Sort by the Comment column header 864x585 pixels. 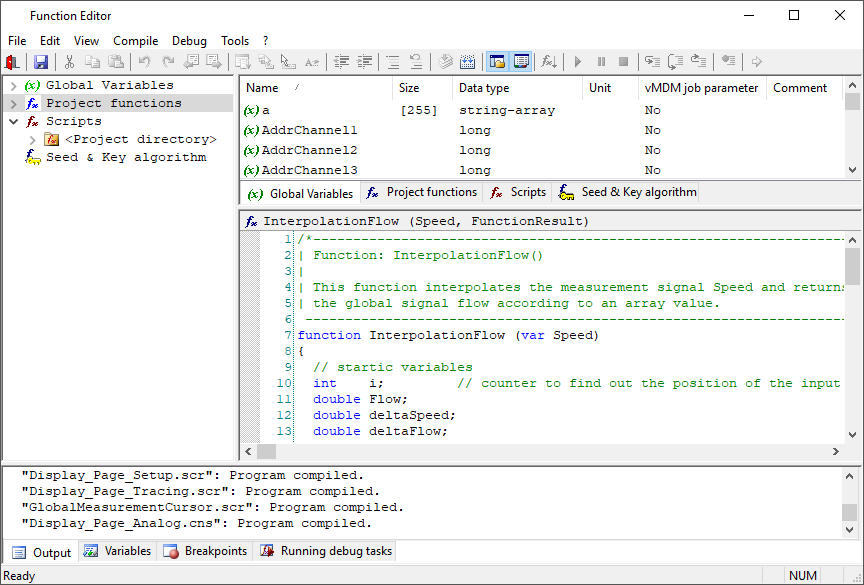point(804,88)
